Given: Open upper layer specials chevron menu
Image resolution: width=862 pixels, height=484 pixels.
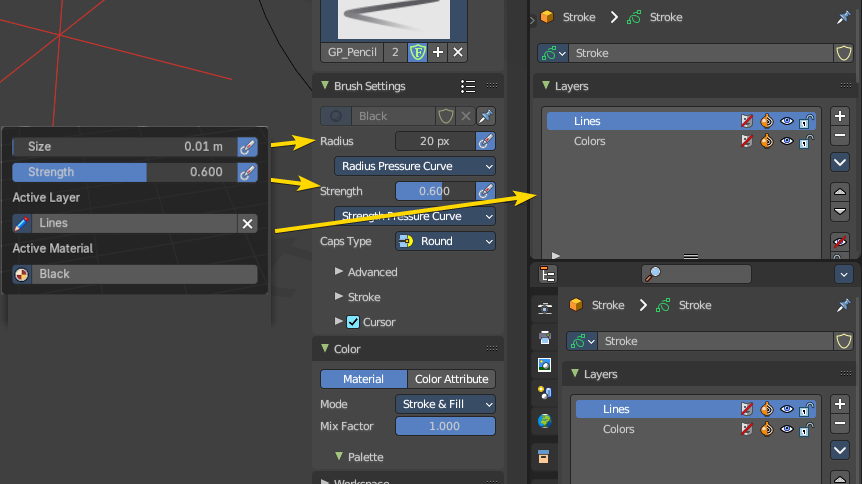Looking at the screenshot, I should 840,162.
